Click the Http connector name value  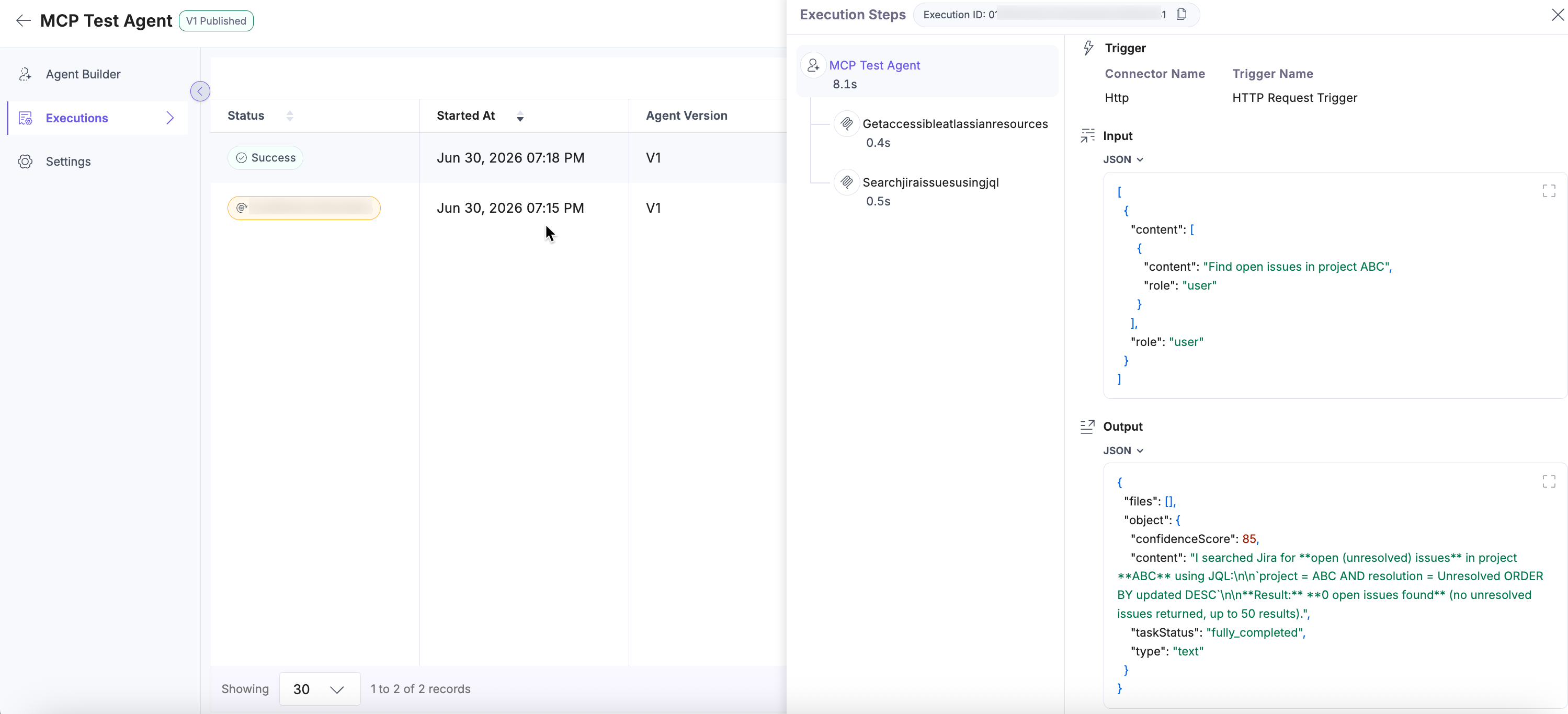point(1117,98)
